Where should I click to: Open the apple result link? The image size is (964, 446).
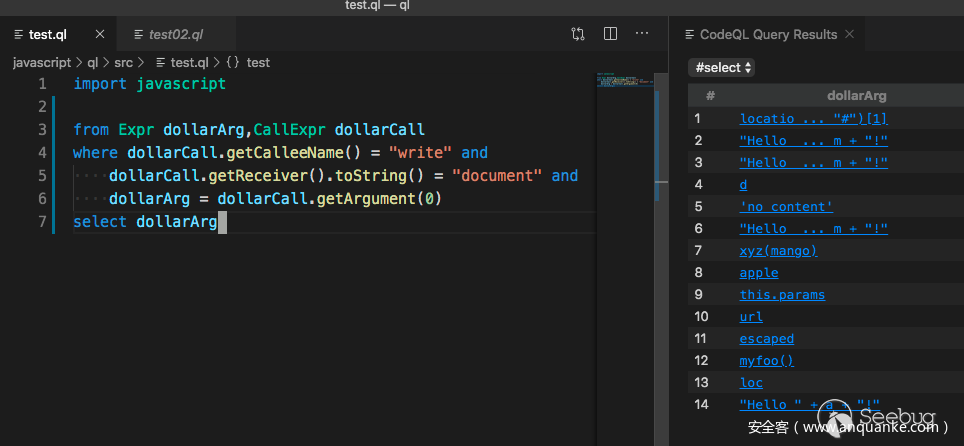click(x=759, y=273)
